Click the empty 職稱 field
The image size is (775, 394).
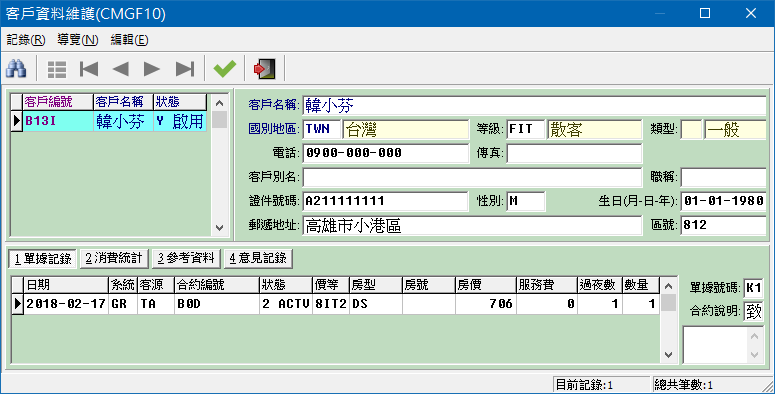pos(724,177)
